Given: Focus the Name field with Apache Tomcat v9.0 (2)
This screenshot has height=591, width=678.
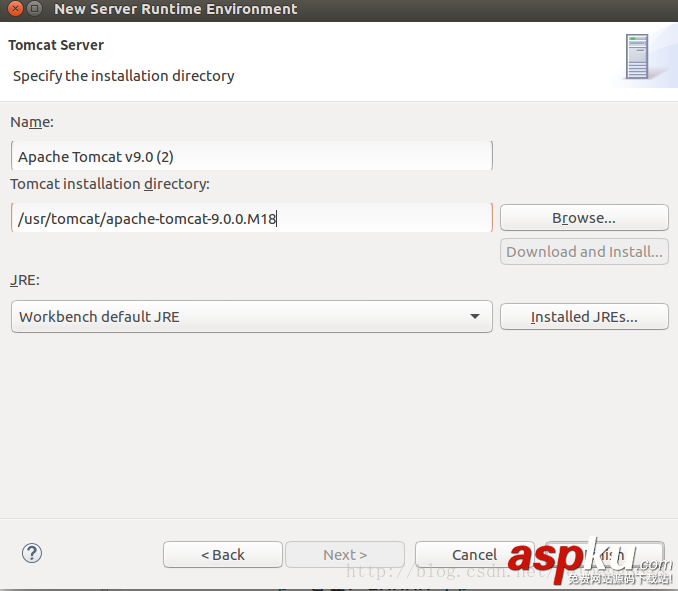Looking at the screenshot, I should coord(252,156).
